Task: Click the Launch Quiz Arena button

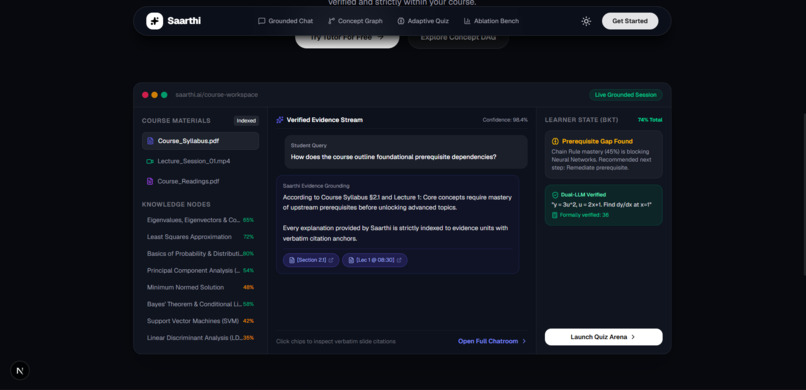Action: pos(603,337)
